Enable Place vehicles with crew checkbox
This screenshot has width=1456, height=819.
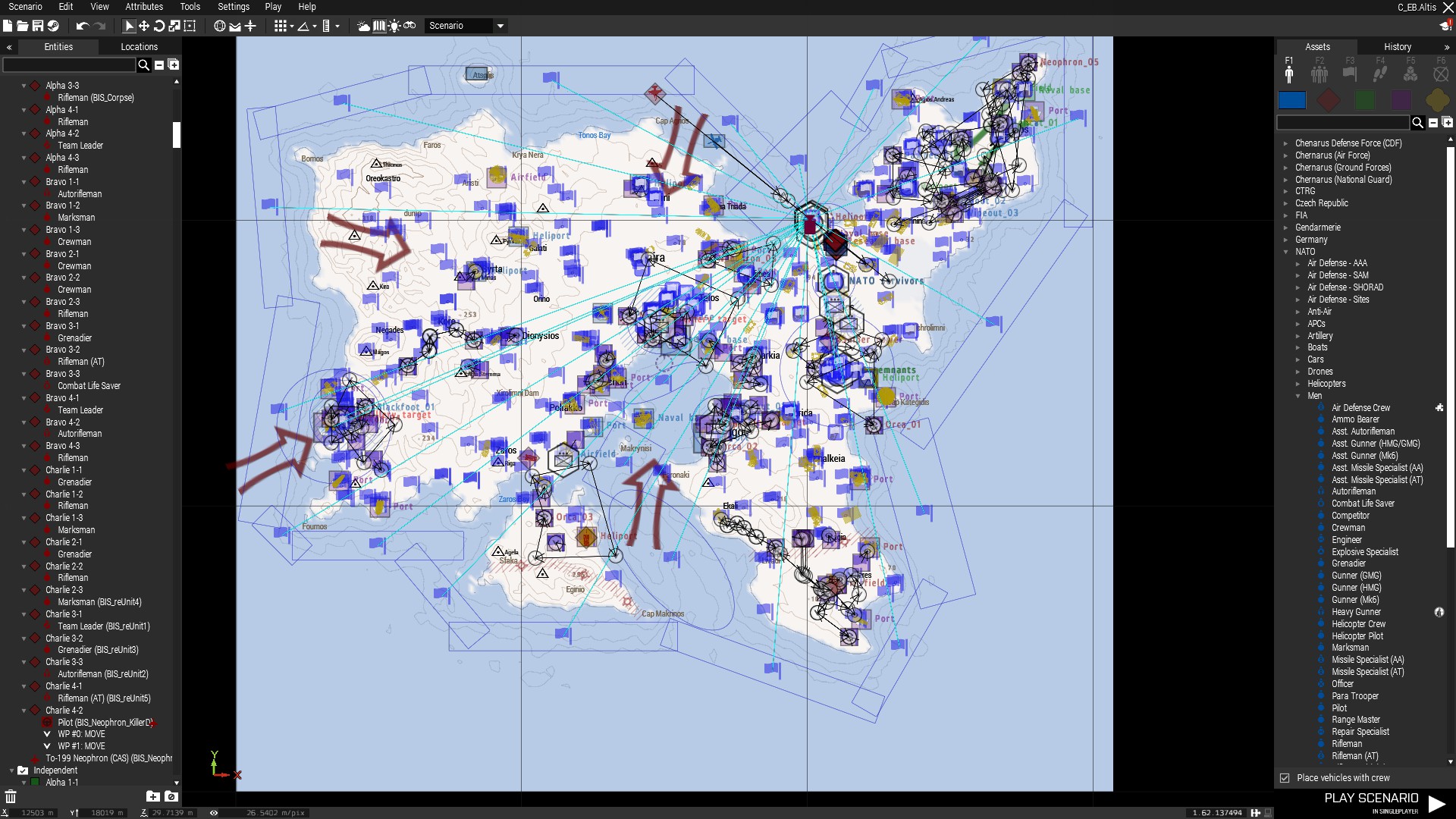(x=1285, y=778)
